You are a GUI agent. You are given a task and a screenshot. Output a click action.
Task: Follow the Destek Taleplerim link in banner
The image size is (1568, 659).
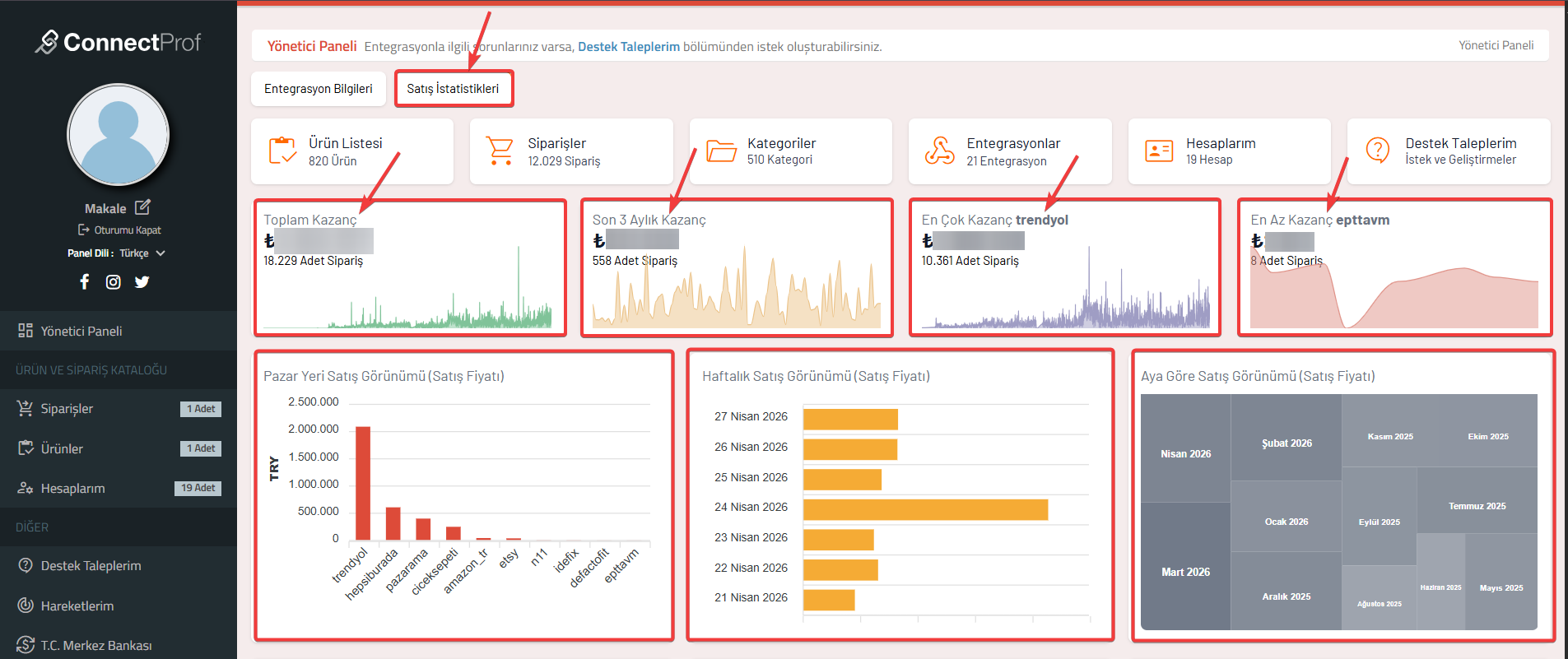coord(628,47)
